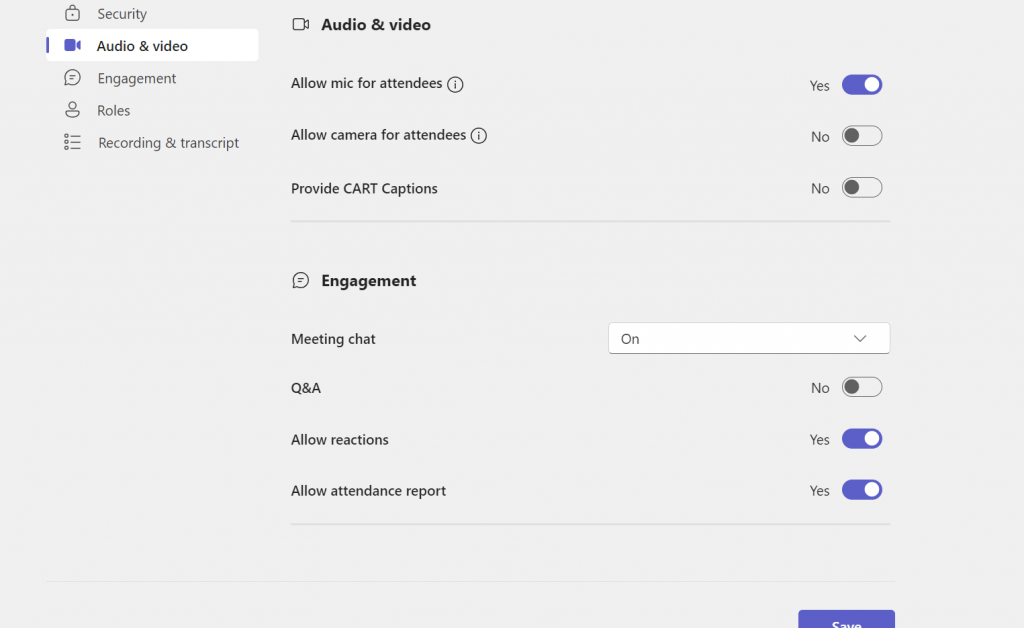The height and width of the screenshot is (628, 1024).
Task: Click the Meeting chat dropdown chevron arrow
Action: (860, 339)
